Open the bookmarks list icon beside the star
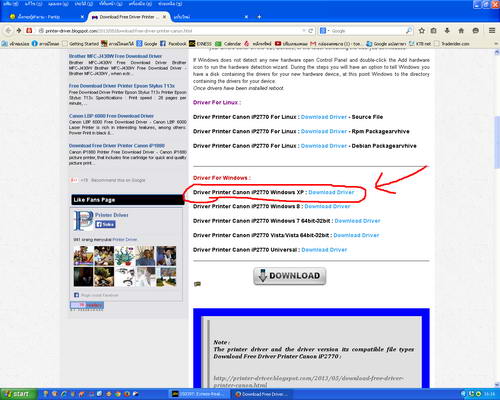500x400 pixels. tap(433, 31)
